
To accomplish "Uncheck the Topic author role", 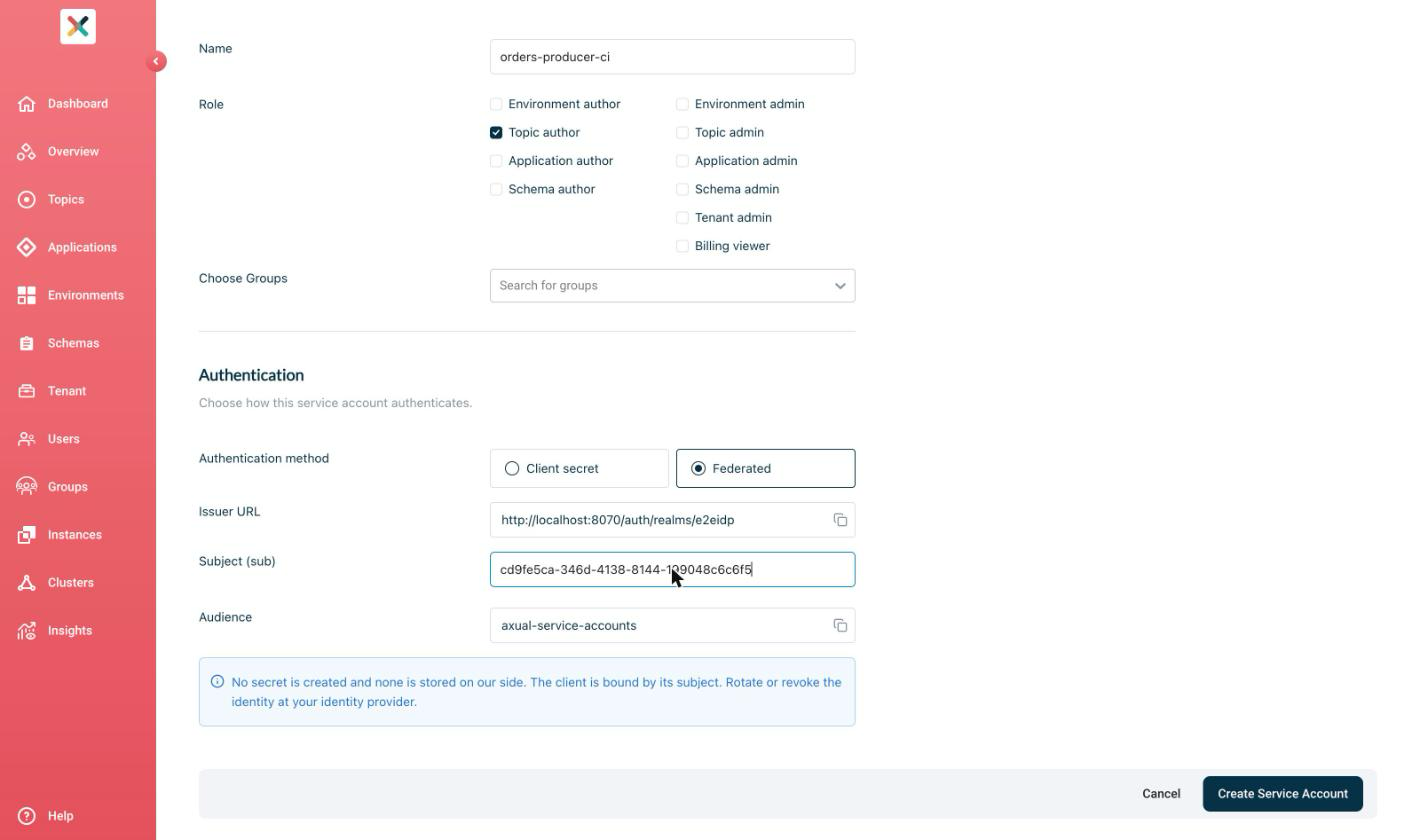I will pyautogui.click(x=496, y=132).
